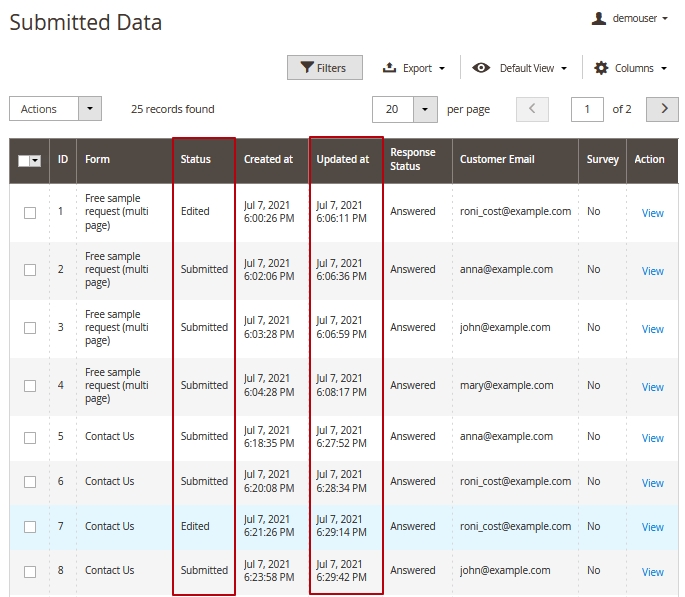The width and height of the screenshot is (685, 597).
Task: Expand the Actions dropdown
Action: coord(89,109)
